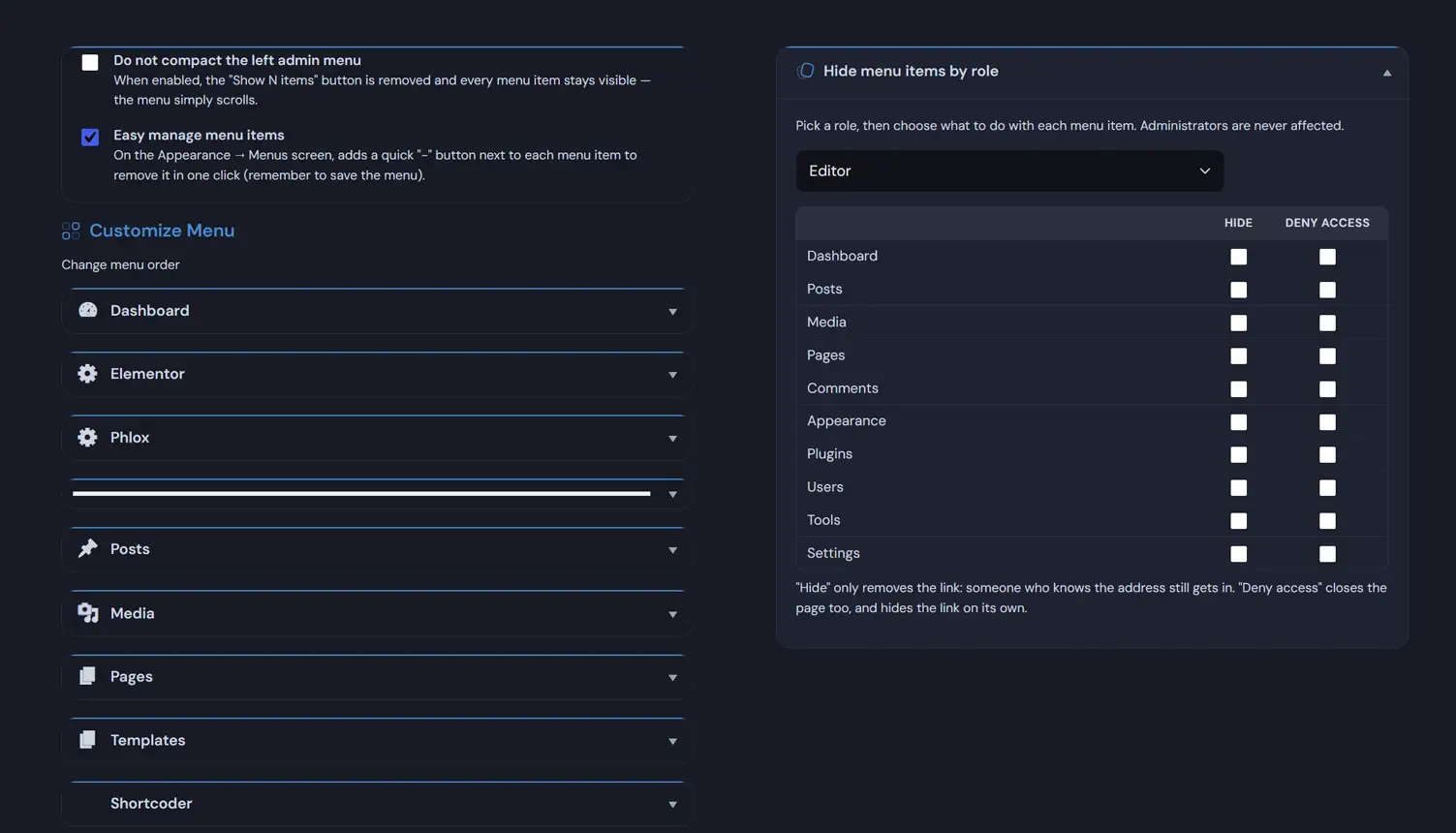Screen dimensions: 1456x833
Task: Check Hide for the Media row
Action: (1238, 323)
